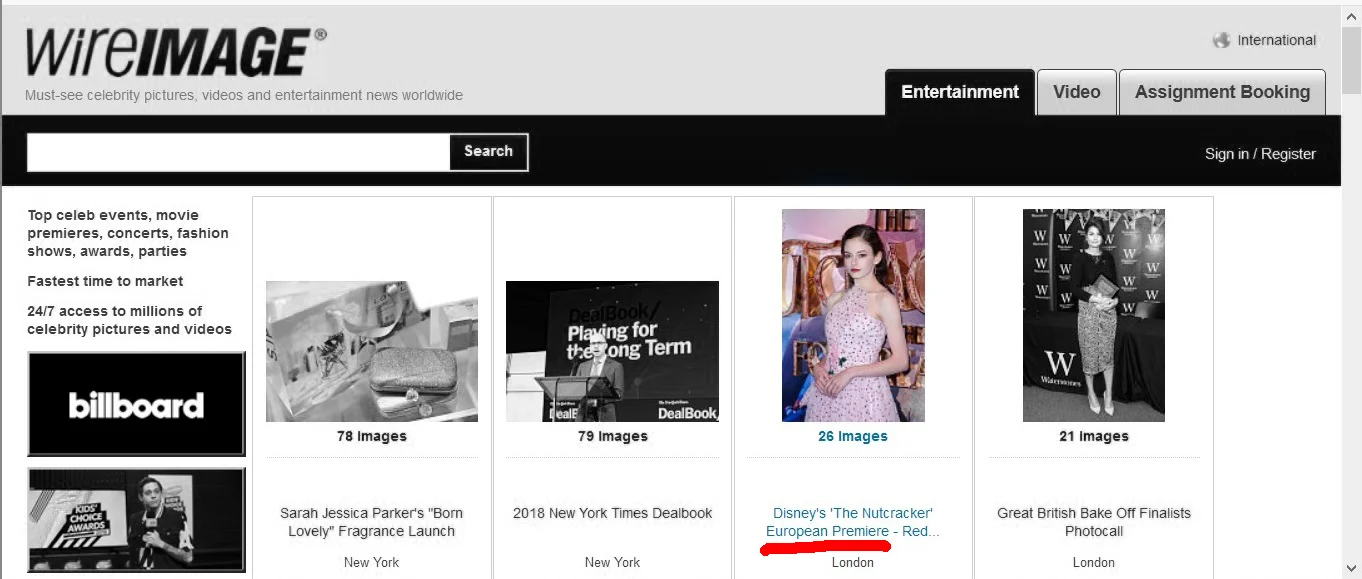
Task: Click 'London' under the Nutcracker card
Action: click(853, 562)
